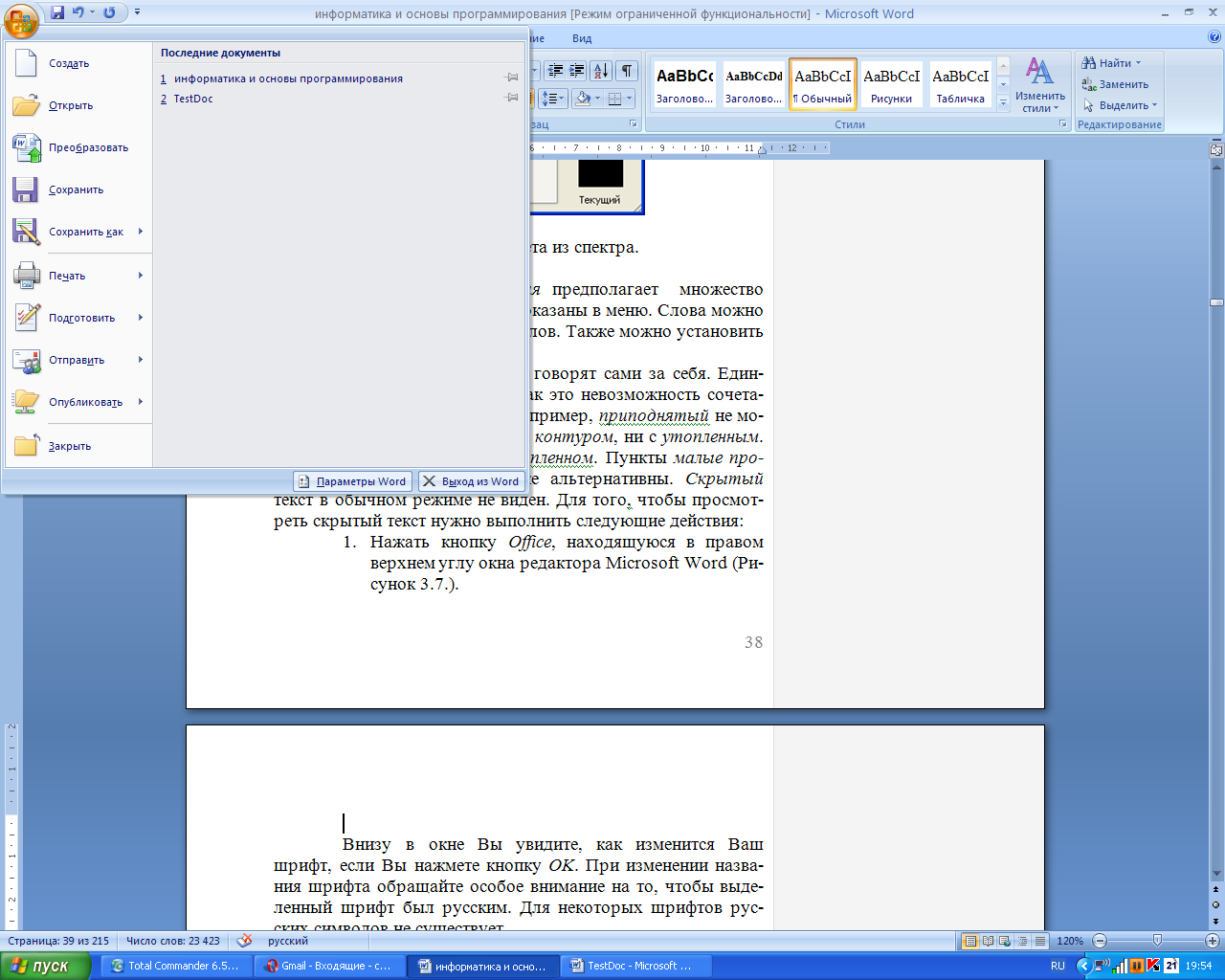The image size is (1225, 980).
Task: Choose Преобразовать in the Office menu
Action: point(78,147)
